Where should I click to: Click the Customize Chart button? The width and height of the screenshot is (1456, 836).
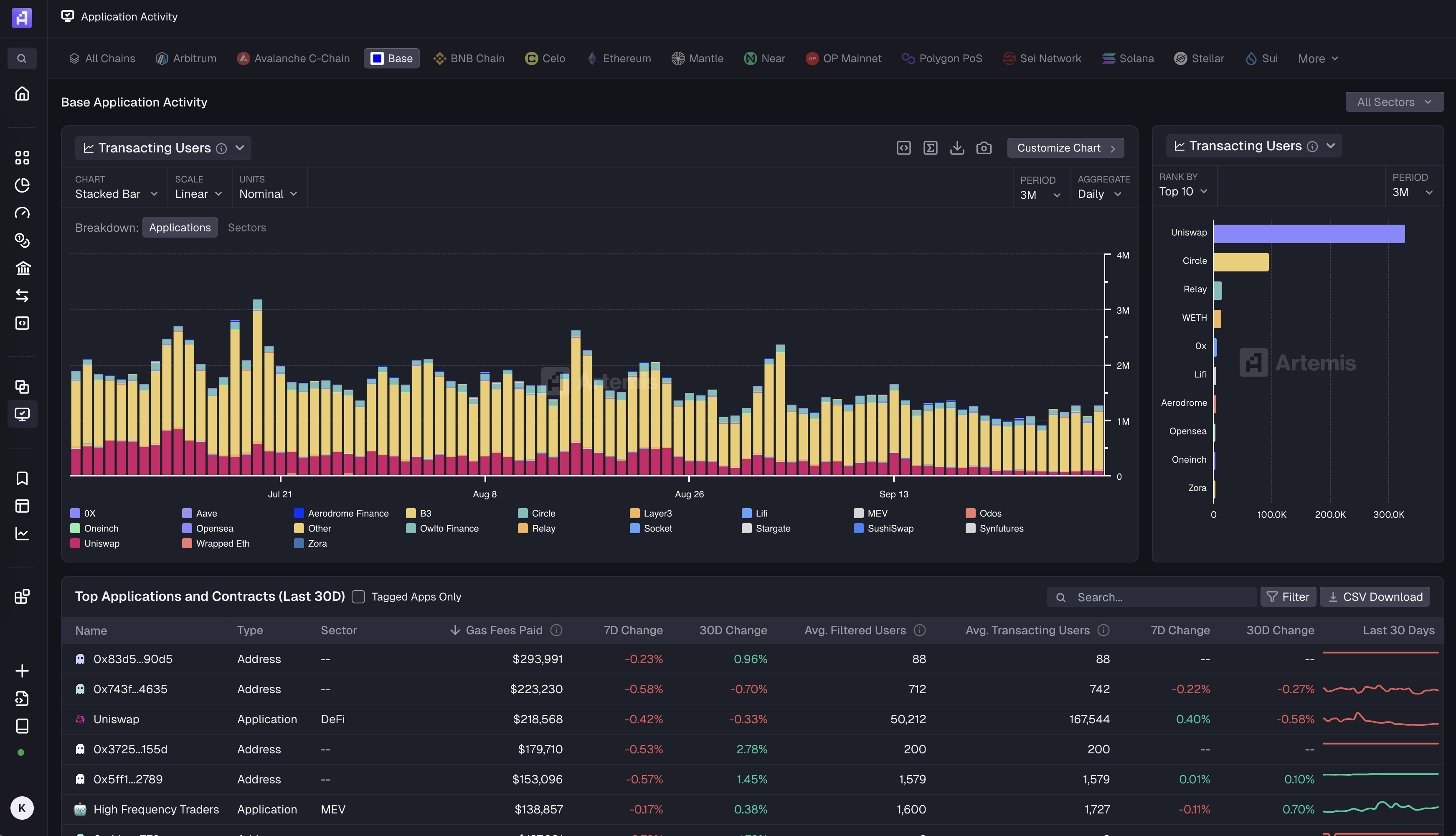coord(1065,148)
